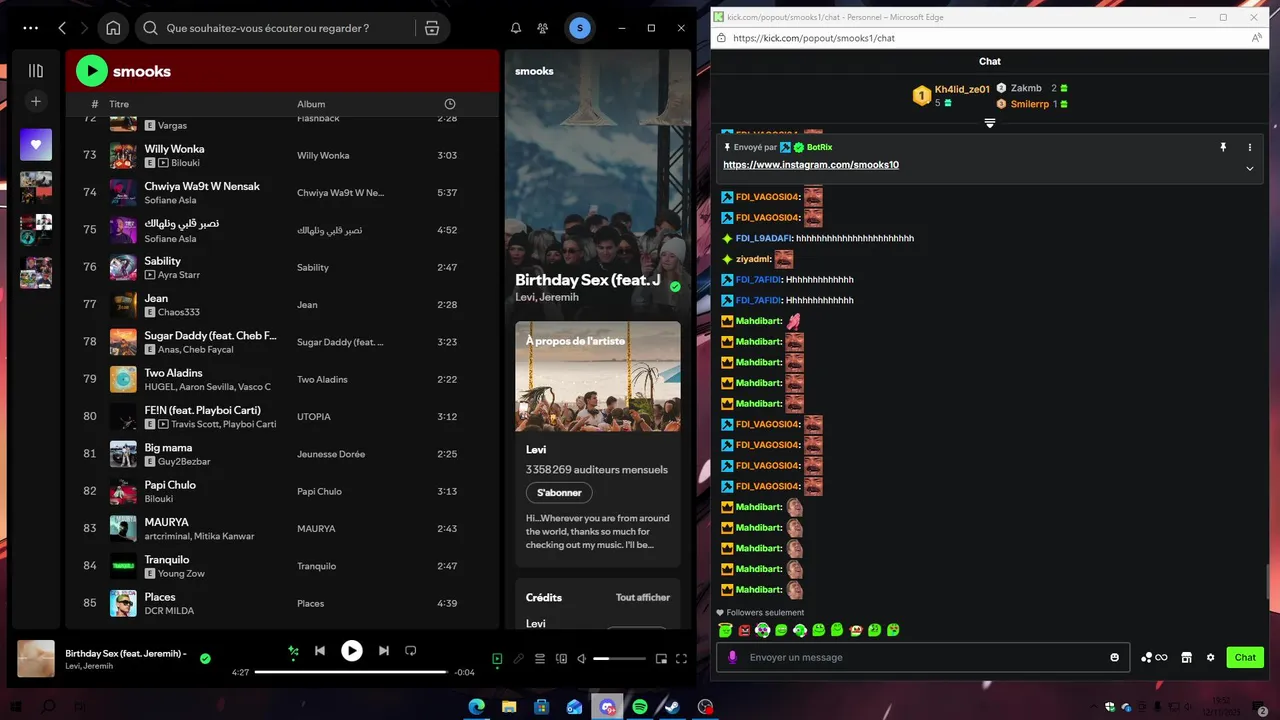Click the Tranquilo track cover thumbnail
This screenshot has height=720, width=1280.
(123, 566)
